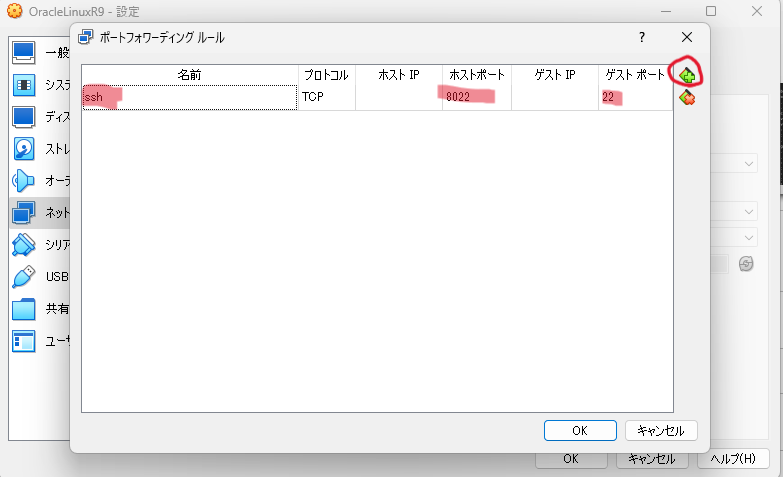Expand dropdown directly above the refresh icon
Image resolution: width=783 pixels, height=477 pixels.
[748, 238]
